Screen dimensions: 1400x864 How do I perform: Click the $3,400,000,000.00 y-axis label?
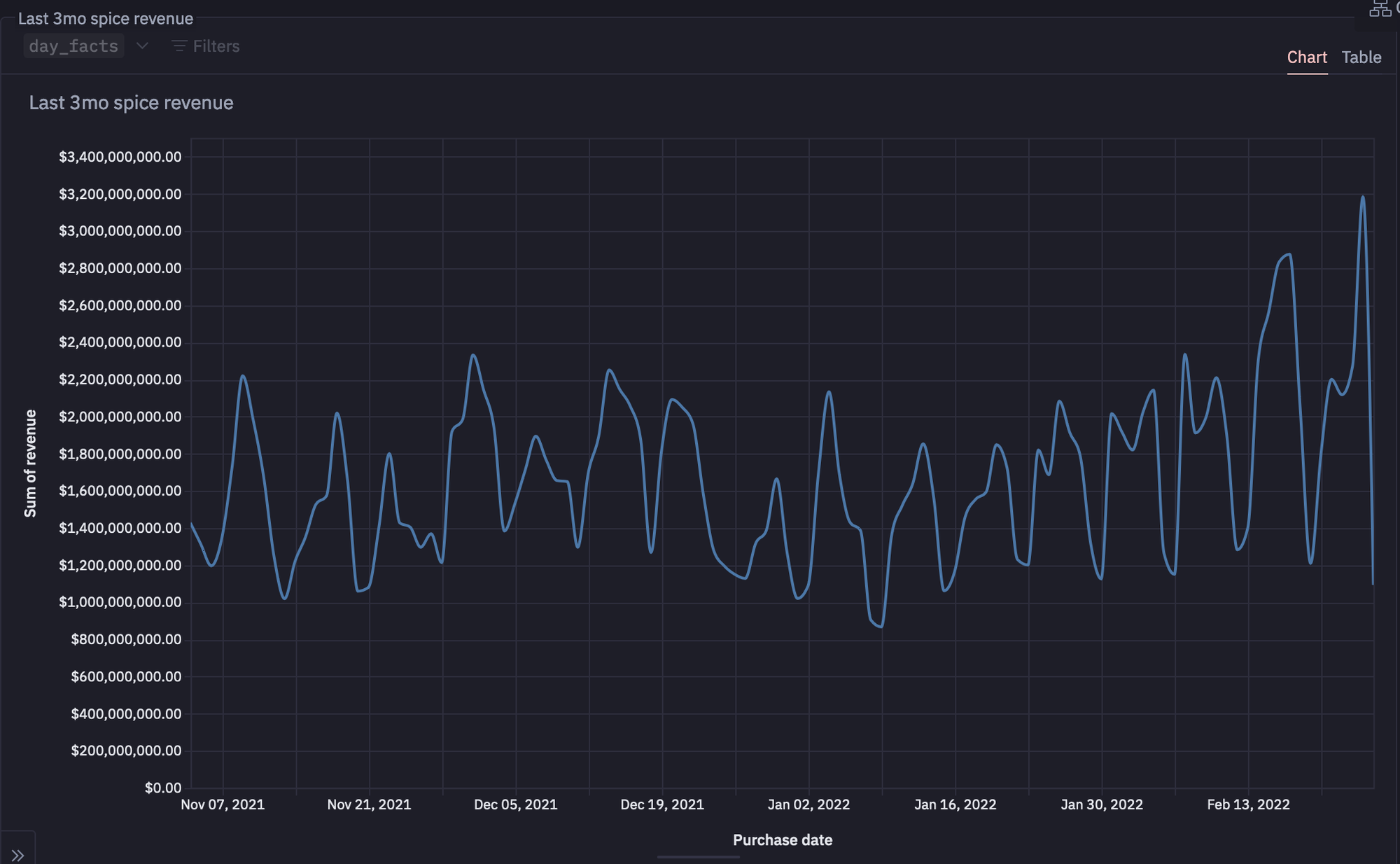[120, 157]
